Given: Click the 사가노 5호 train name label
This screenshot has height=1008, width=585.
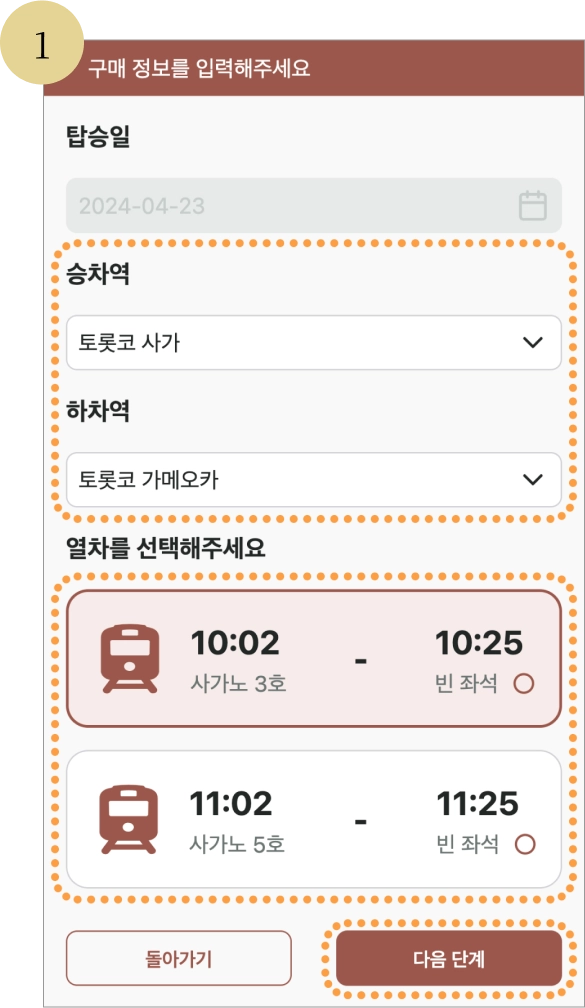Looking at the screenshot, I should click(x=237, y=844).
